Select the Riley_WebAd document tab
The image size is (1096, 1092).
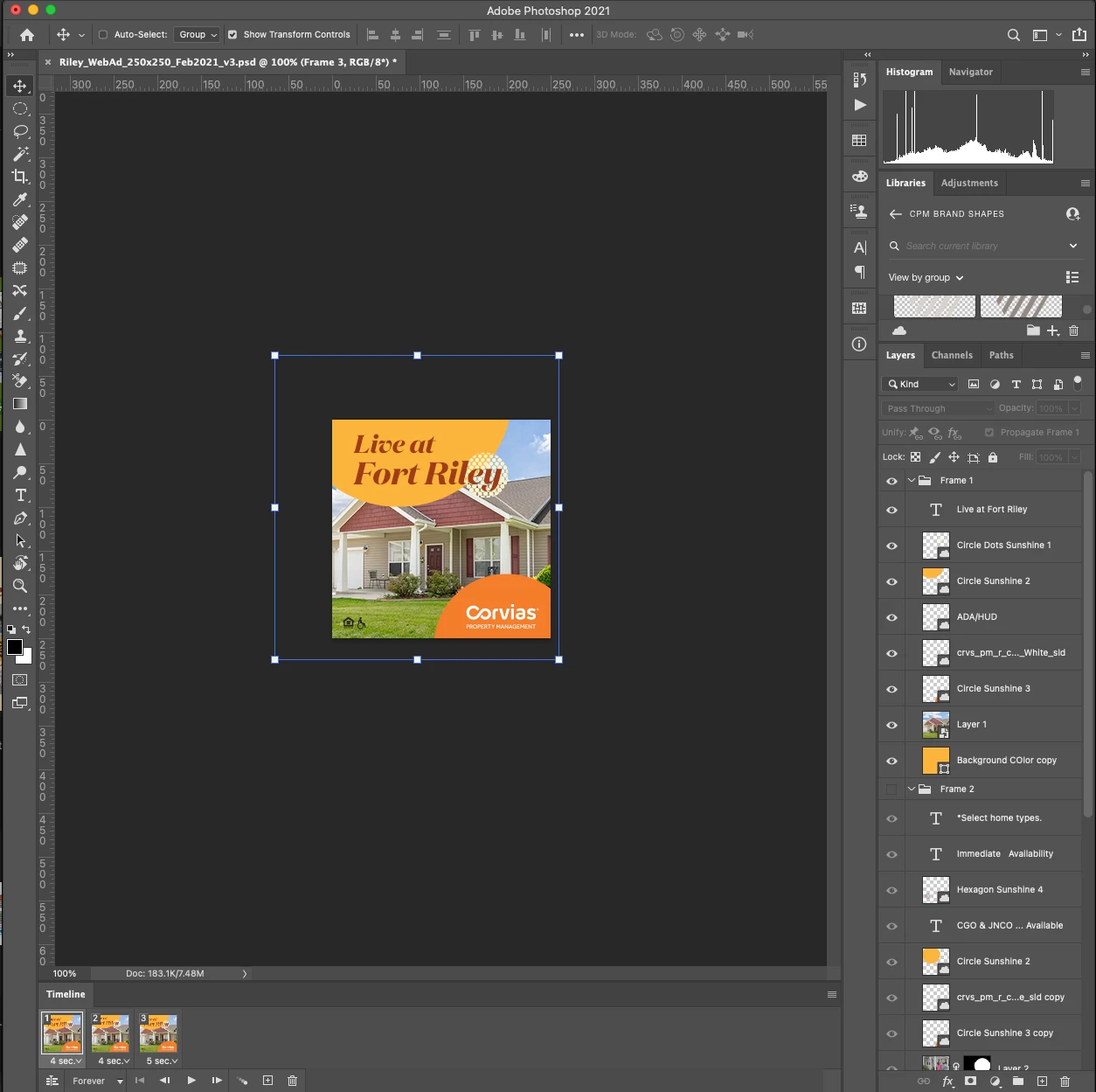click(x=228, y=62)
